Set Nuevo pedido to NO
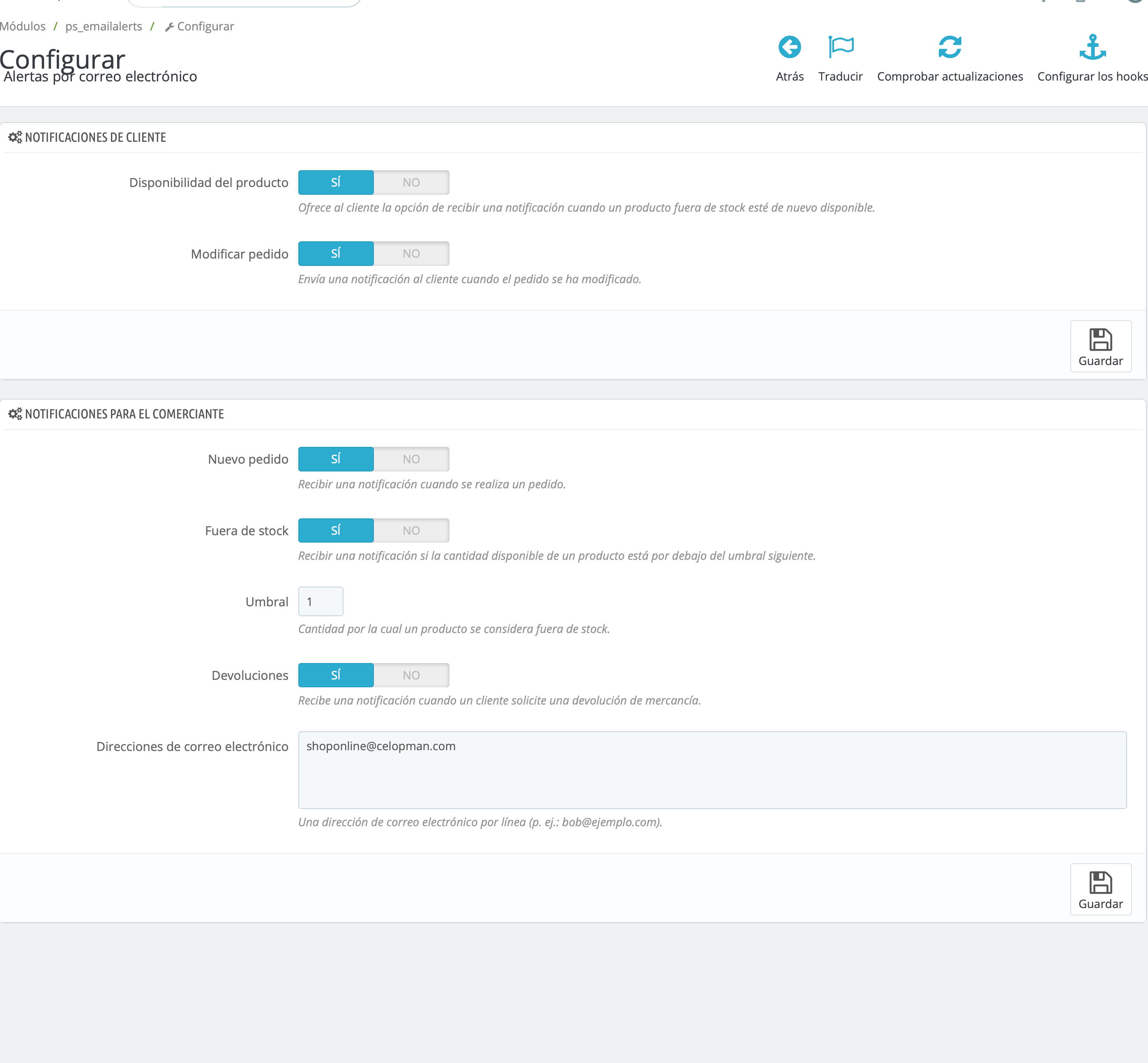This screenshot has width=1148, height=1063. (x=411, y=459)
